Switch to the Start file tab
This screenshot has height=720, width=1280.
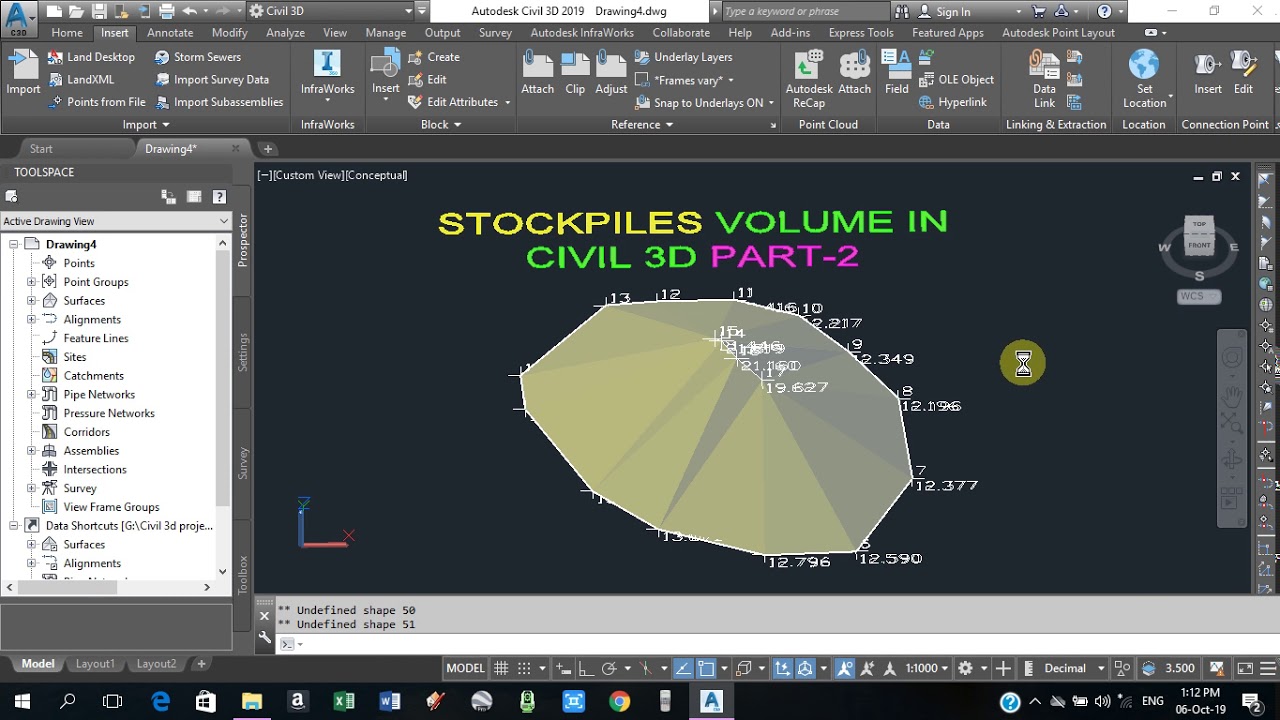point(41,149)
